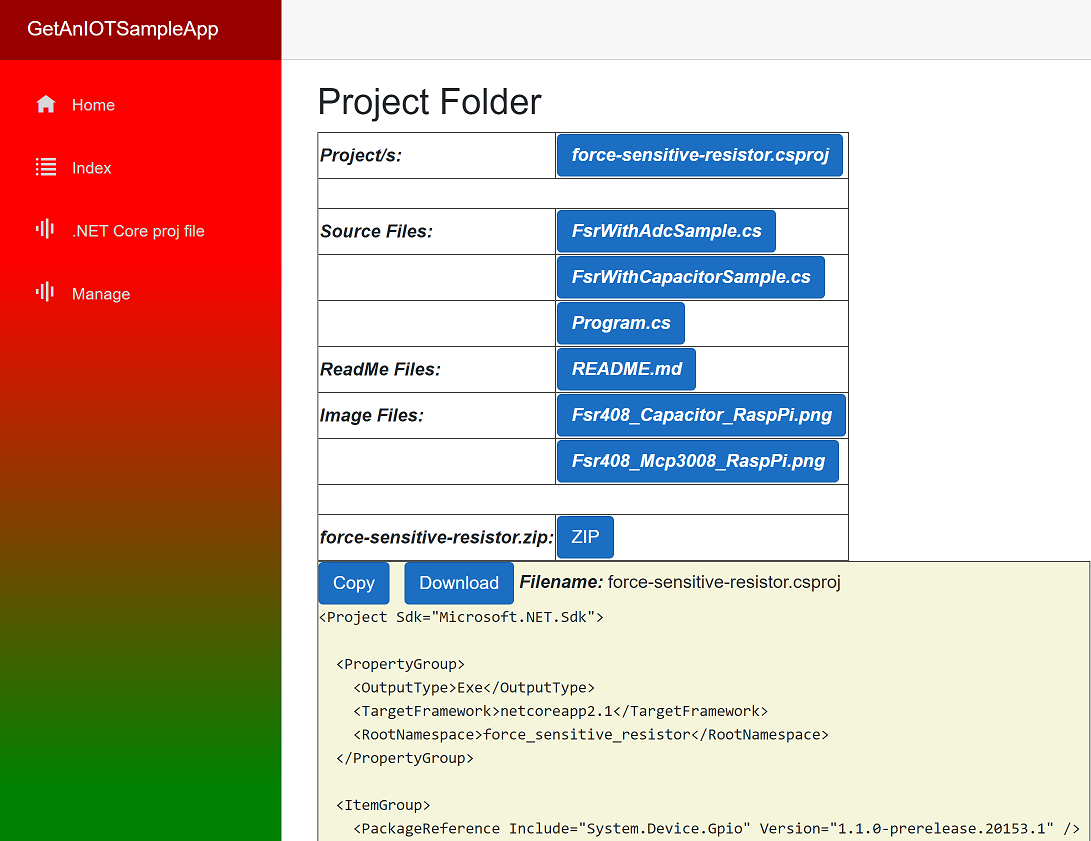The image size is (1091, 841).
Task: Click the 'Source Files:' label
Action: point(376,231)
